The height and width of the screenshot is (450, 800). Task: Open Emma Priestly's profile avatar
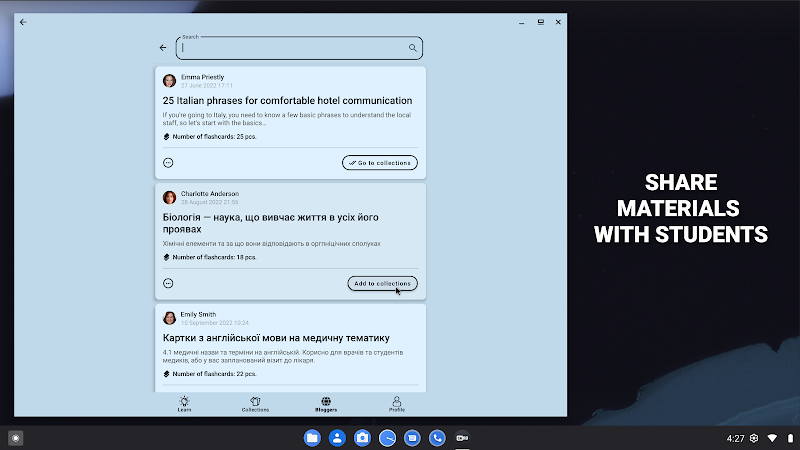[169, 81]
